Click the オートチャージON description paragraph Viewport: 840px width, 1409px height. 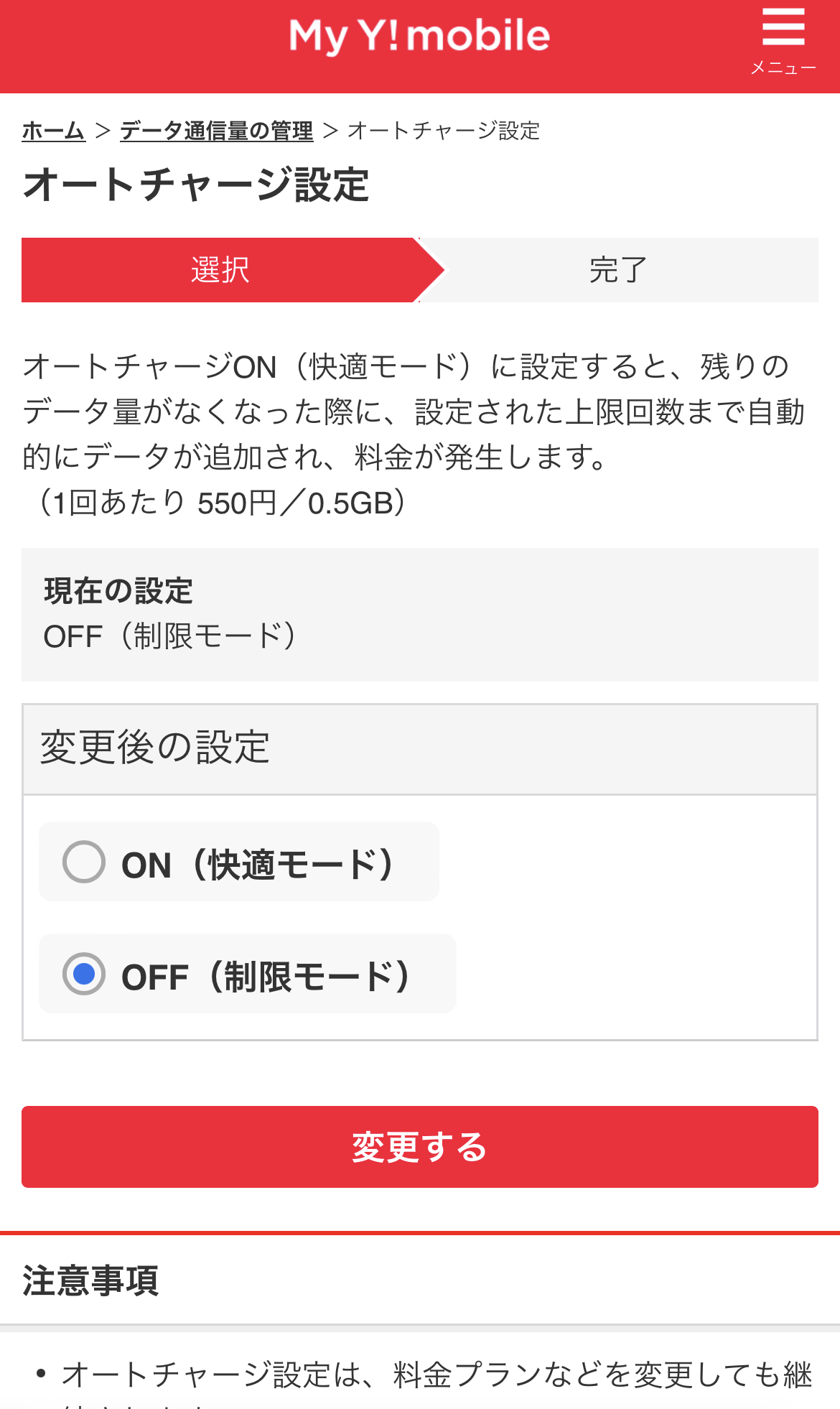(x=414, y=411)
